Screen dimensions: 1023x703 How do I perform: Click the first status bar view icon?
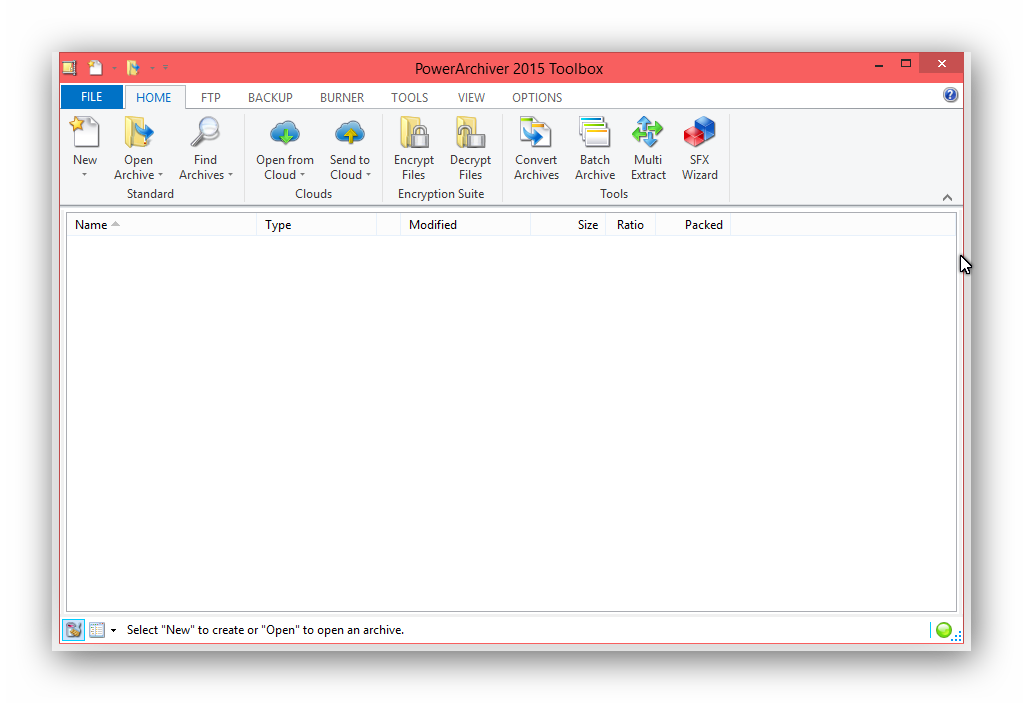73,630
